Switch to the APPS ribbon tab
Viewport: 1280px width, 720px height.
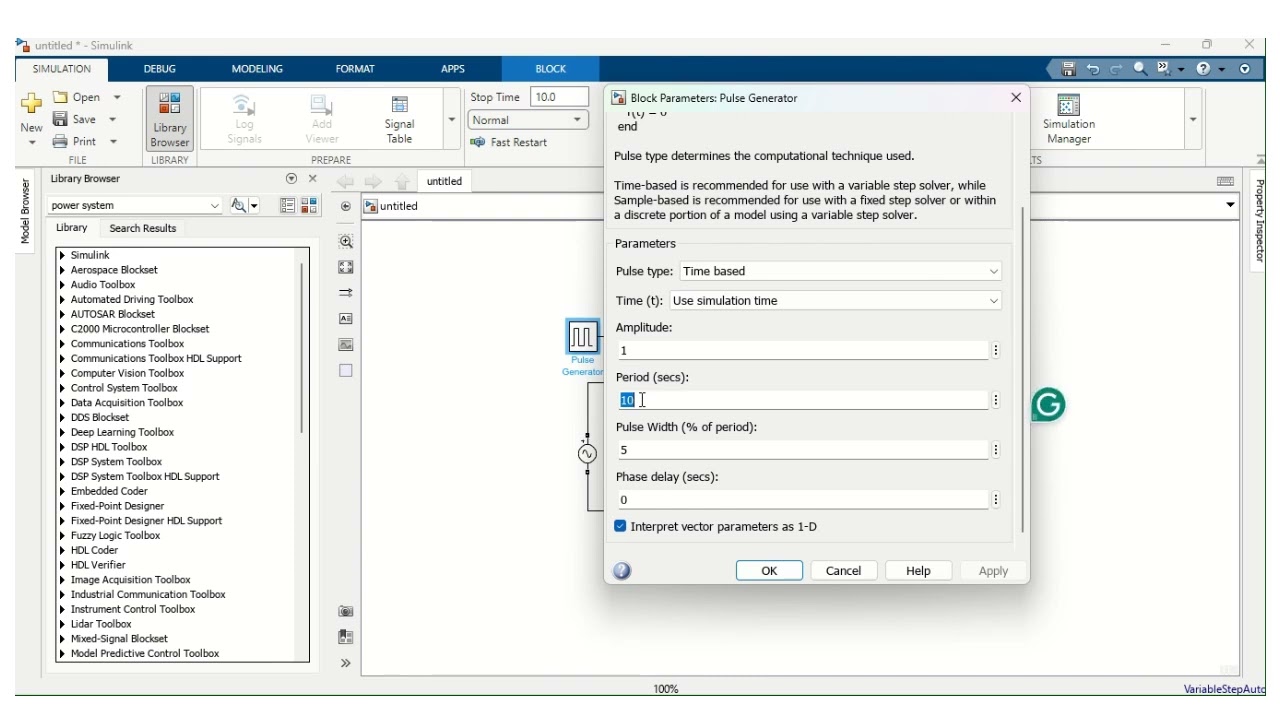pos(453,69)
